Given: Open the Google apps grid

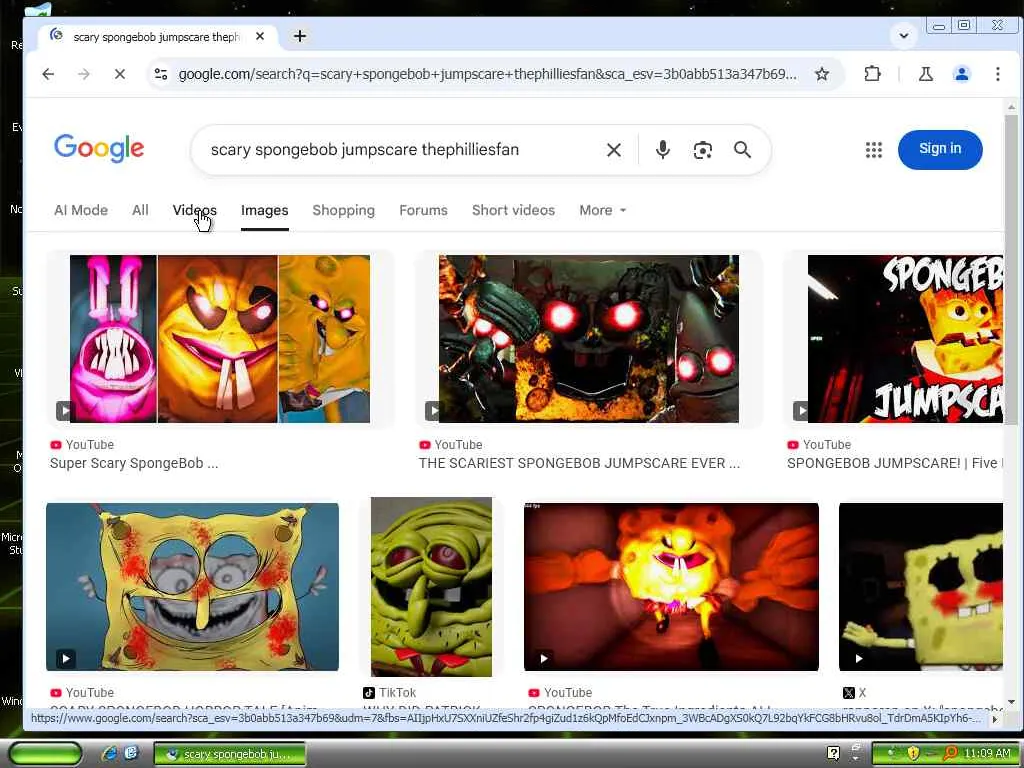Looking at the screenshot, I should tap(874, 150).
